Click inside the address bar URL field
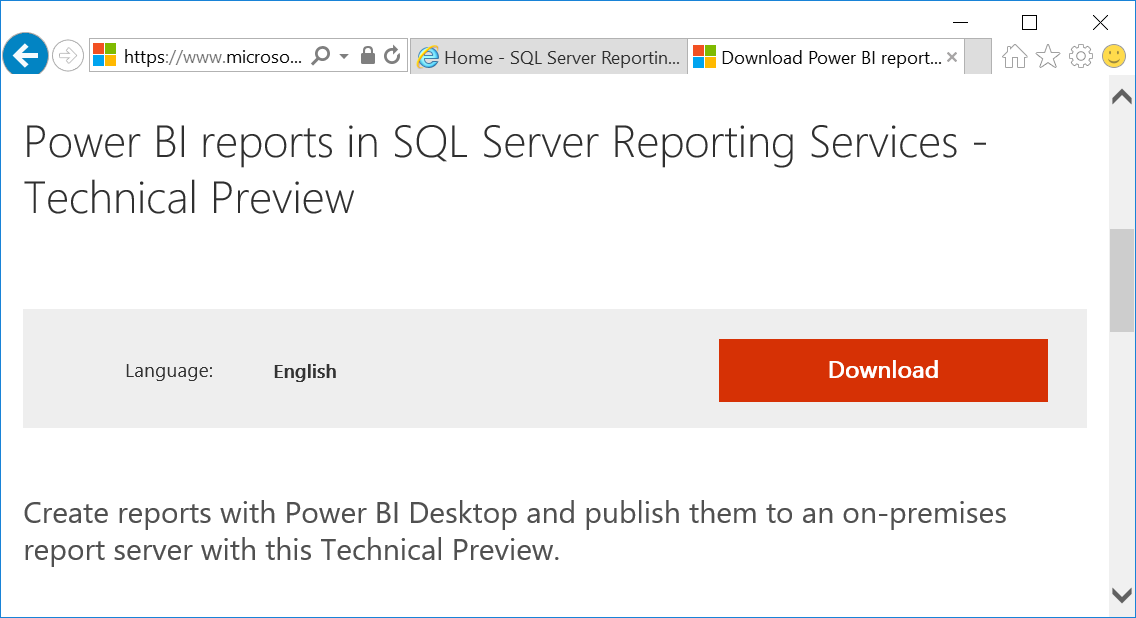This screenshot has width=1136, height=618. click(210, 57)
